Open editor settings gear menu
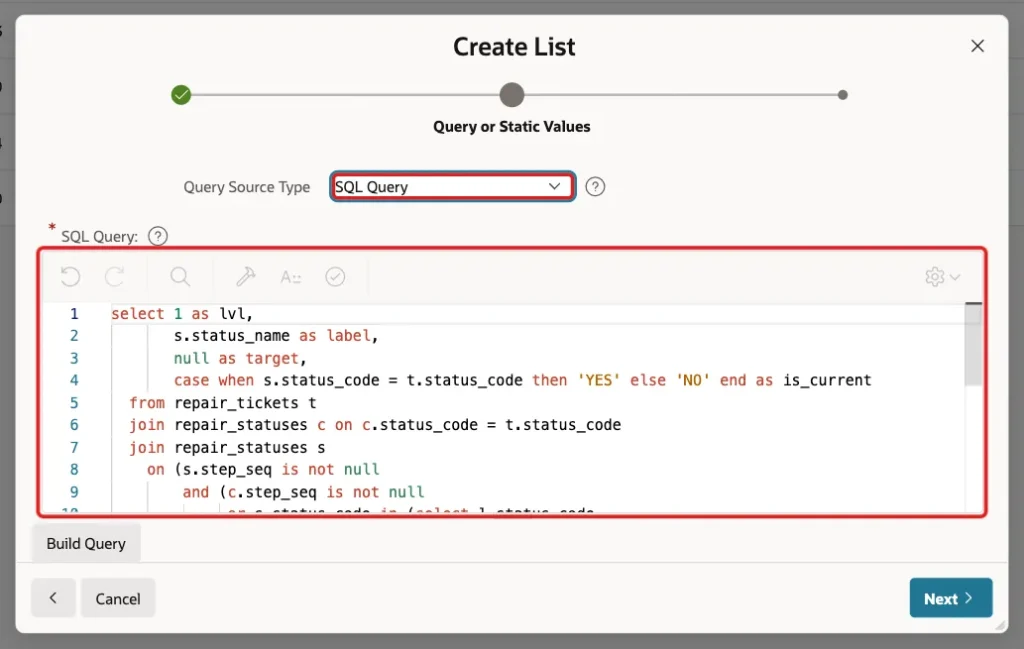The height and width of the screenshot is (649, 1024). pyautogui.click(x=942, y=277)
